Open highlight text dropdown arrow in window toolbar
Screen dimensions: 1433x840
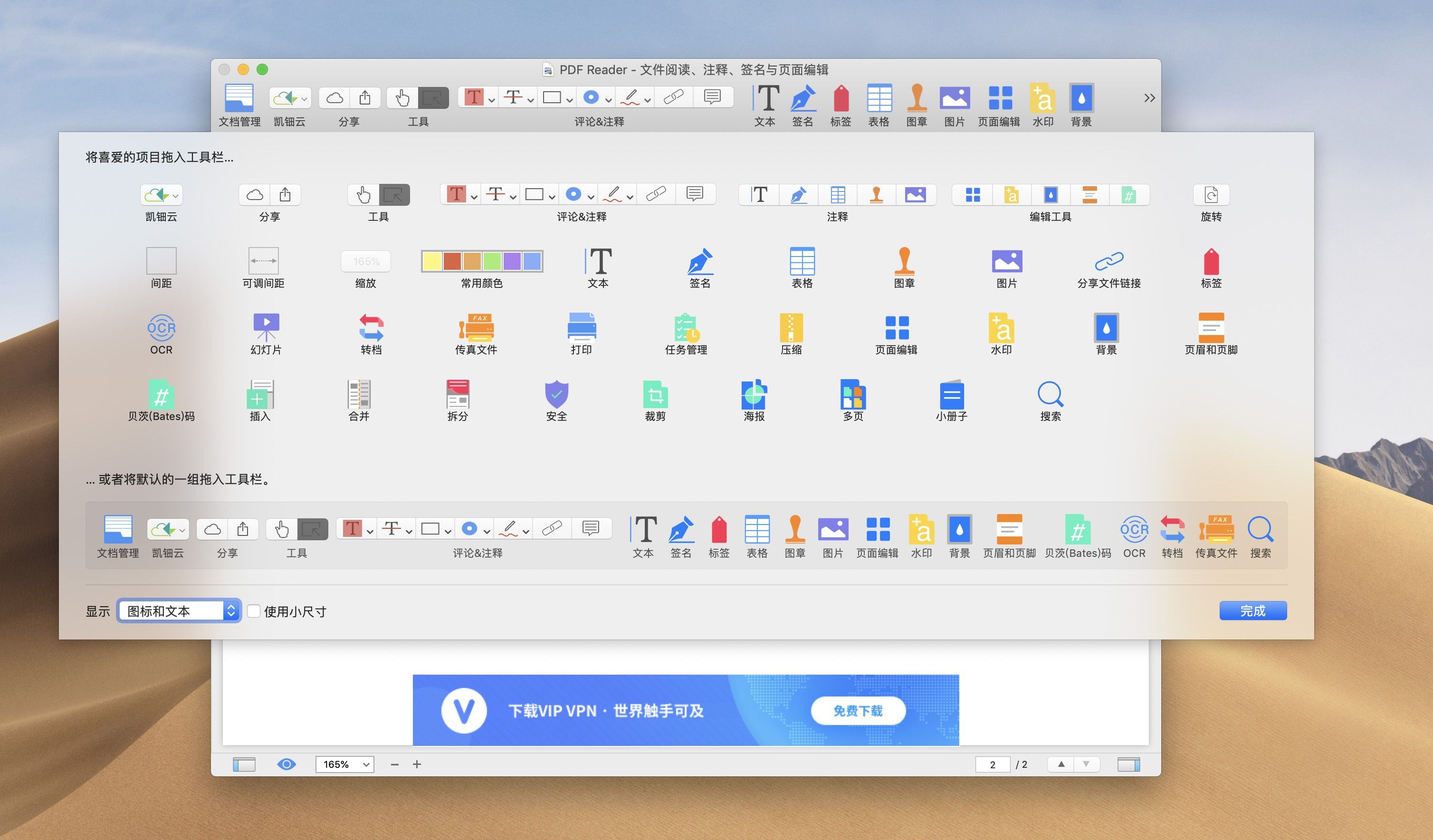[x=491, y=99]
